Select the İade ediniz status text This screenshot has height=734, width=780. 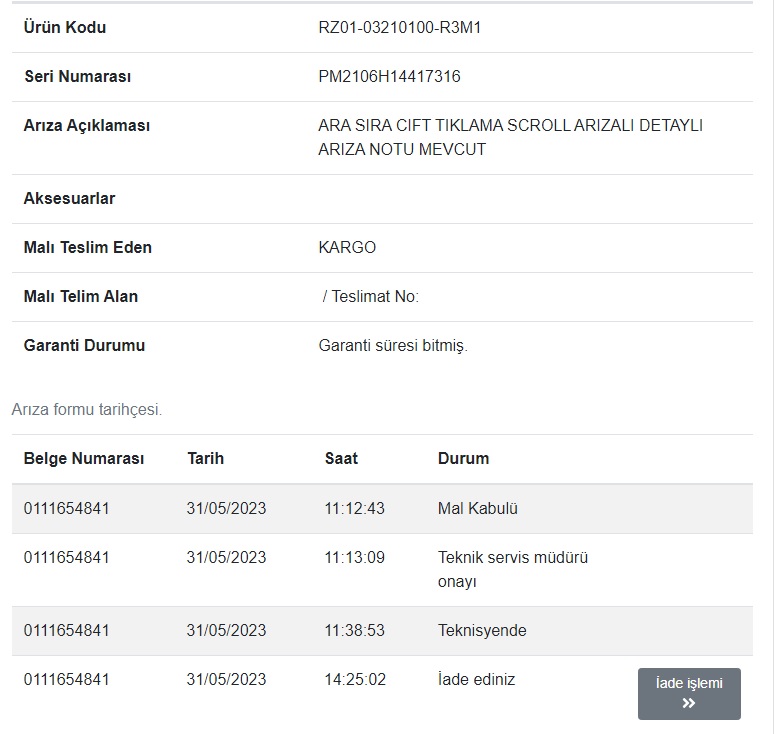(x=476, y=679)
